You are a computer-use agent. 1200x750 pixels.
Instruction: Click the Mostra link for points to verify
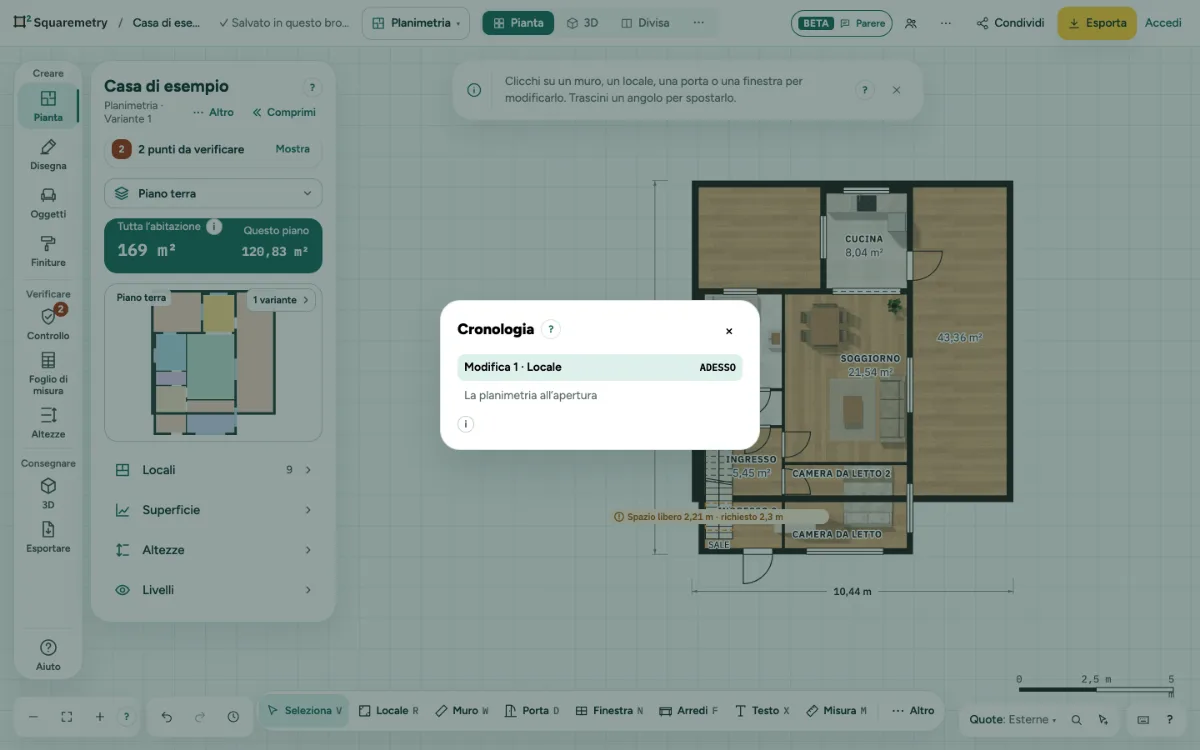(x=292, y=149)
